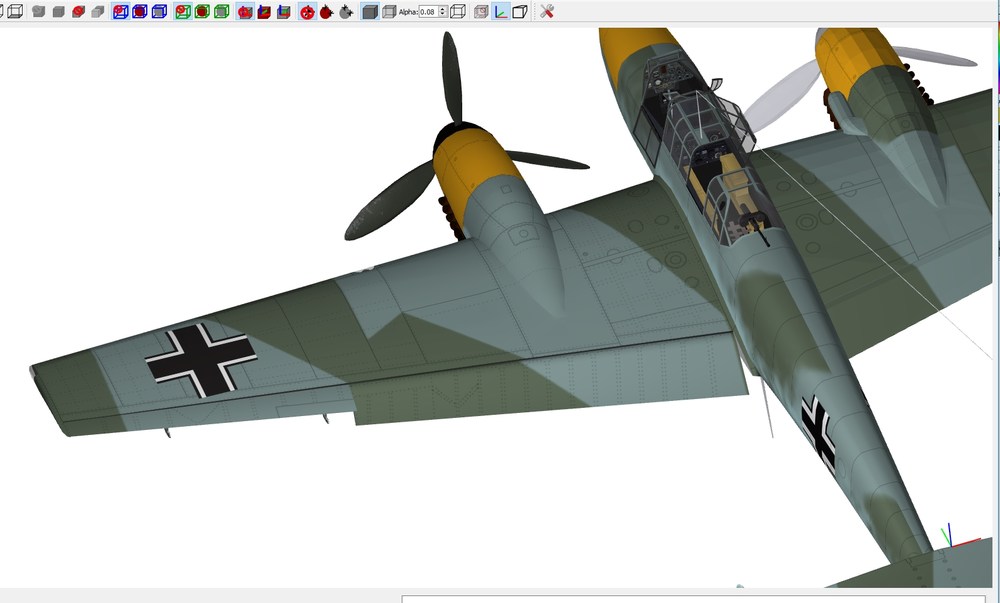Select the green wireframe cube with red sphere
This screenshot has height=603, width=1000.
tap(182, 11)
